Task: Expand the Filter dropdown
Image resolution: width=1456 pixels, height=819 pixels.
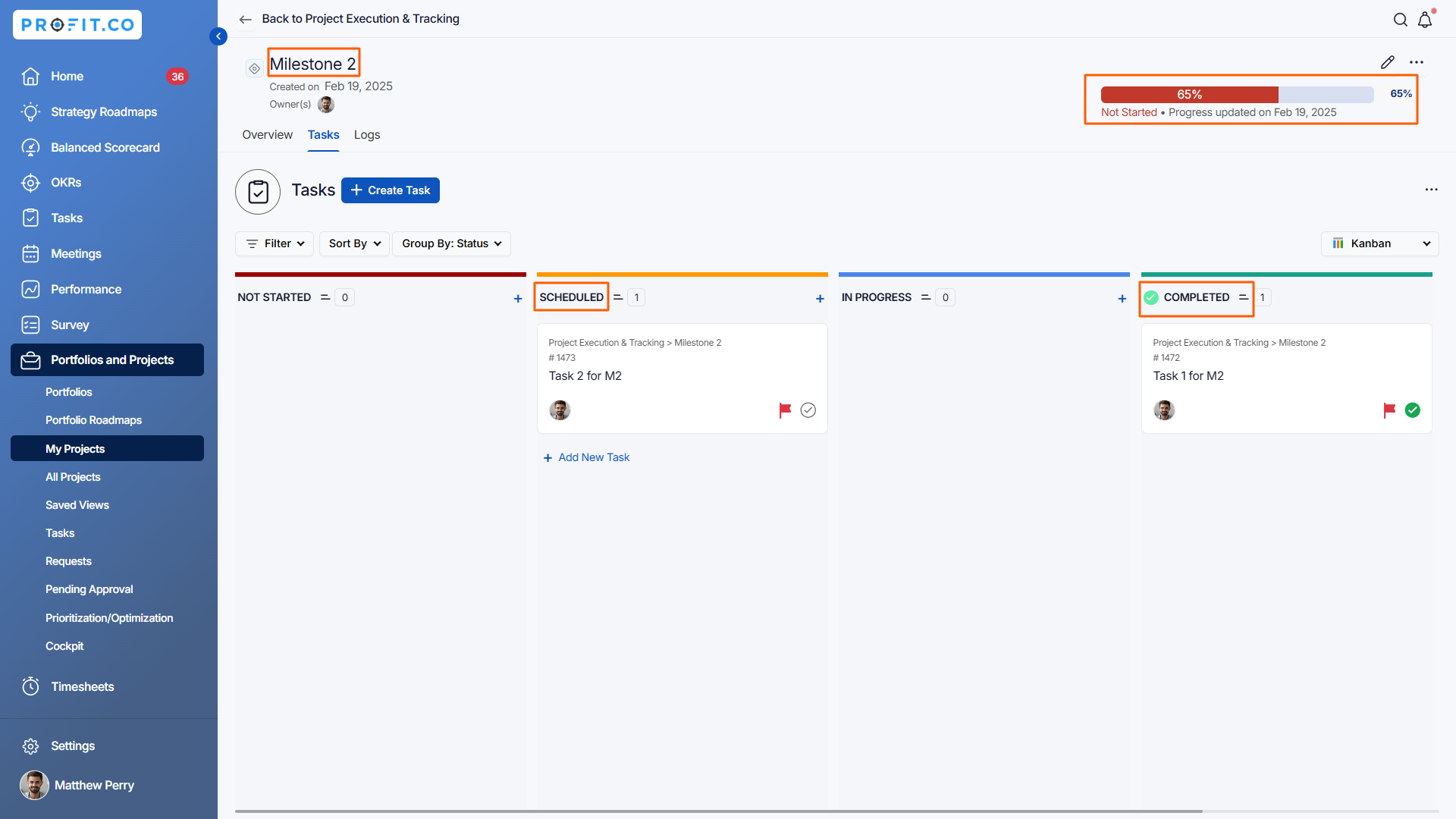Action: (x=275, y=243)
